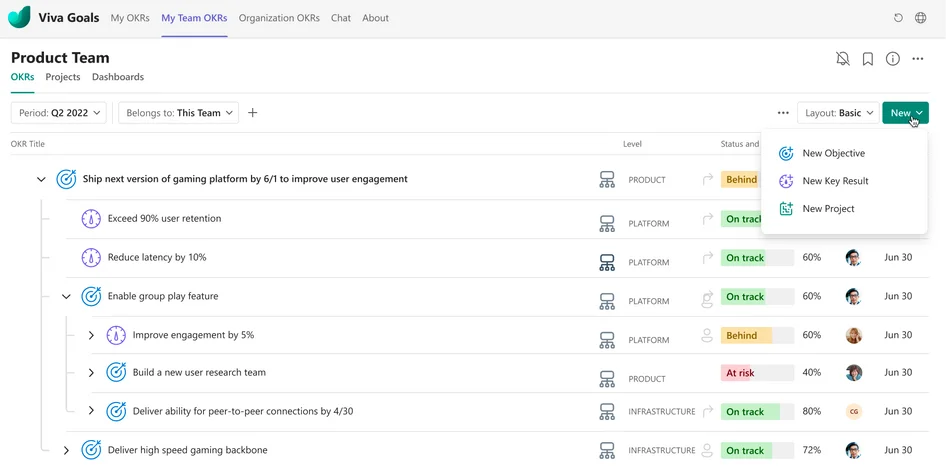Click the green New button
The image size is (946, 467).
point(905,113)
